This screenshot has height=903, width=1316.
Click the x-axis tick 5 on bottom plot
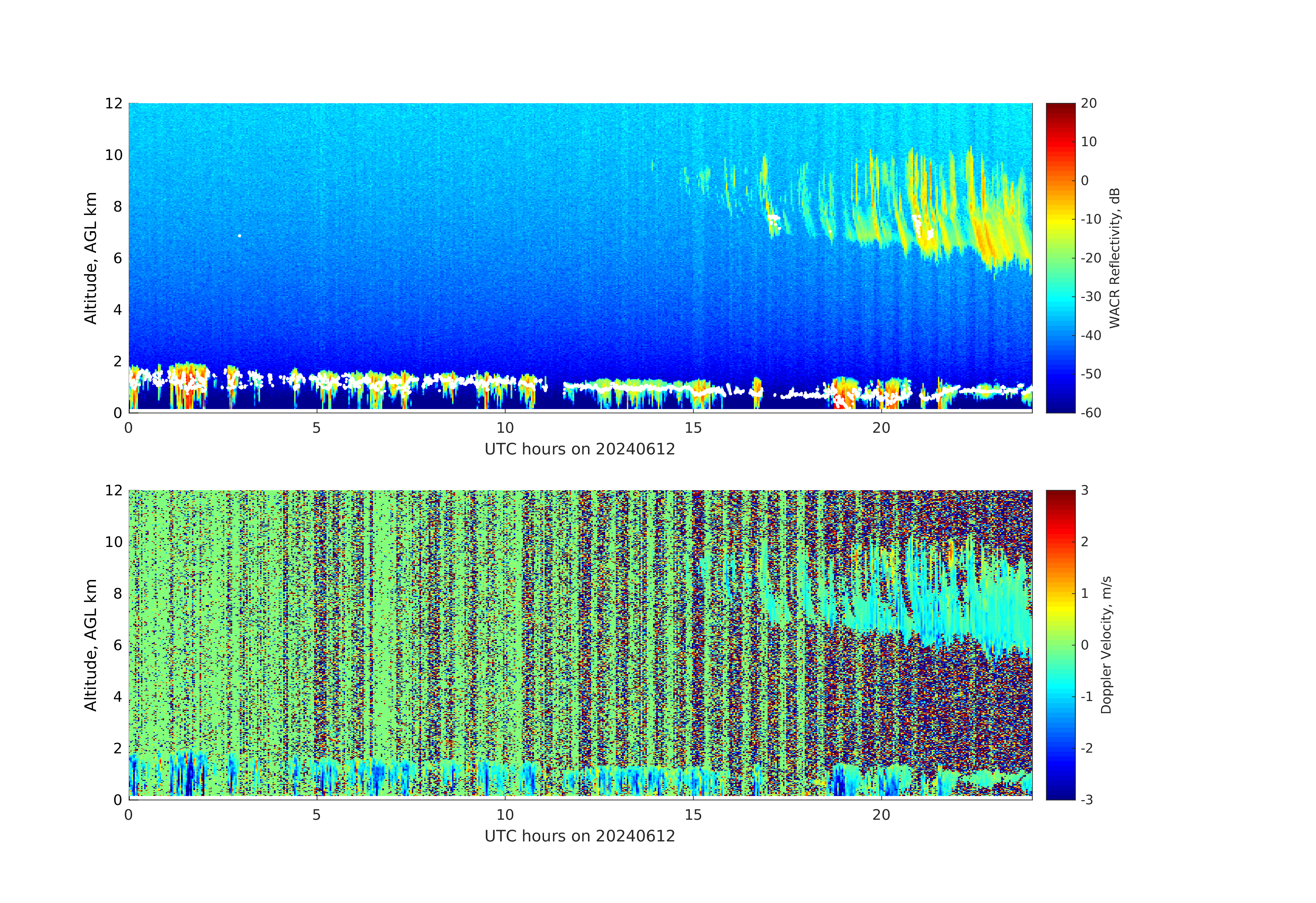point(317,815)
